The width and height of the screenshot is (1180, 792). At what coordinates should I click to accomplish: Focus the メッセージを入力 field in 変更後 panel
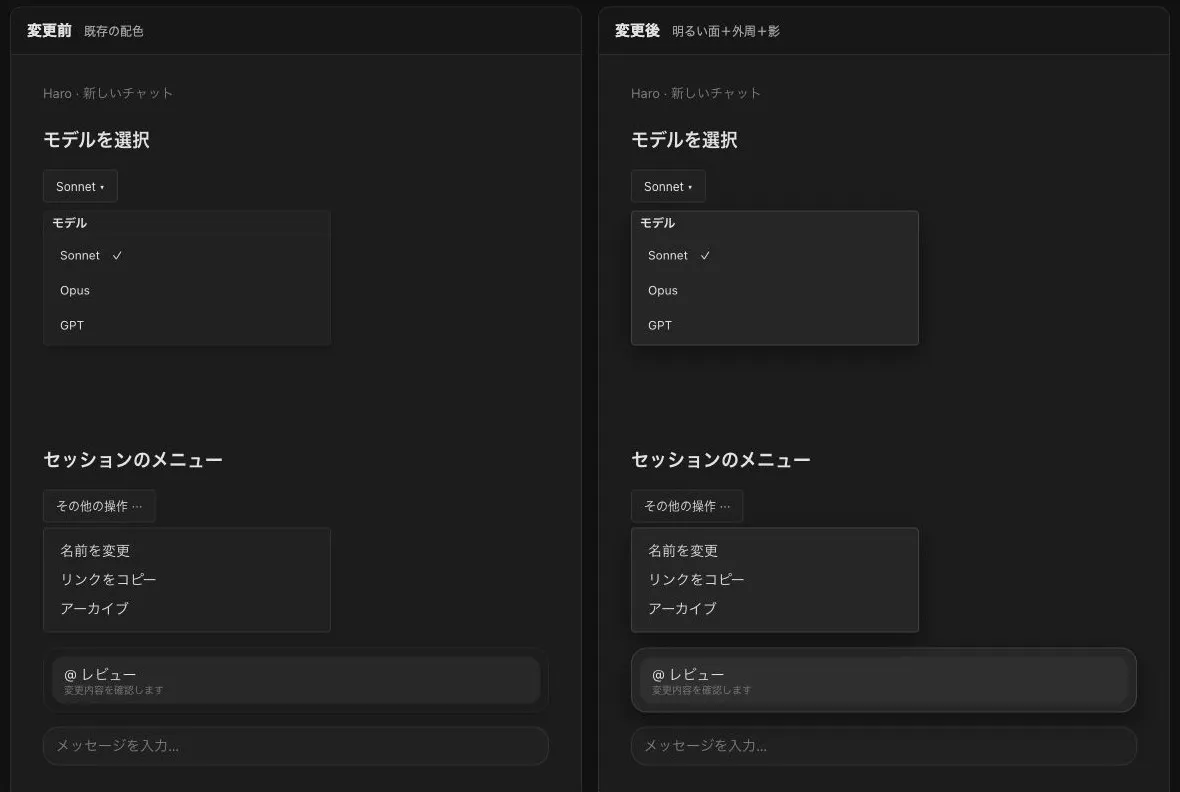[x=883, y=746]
